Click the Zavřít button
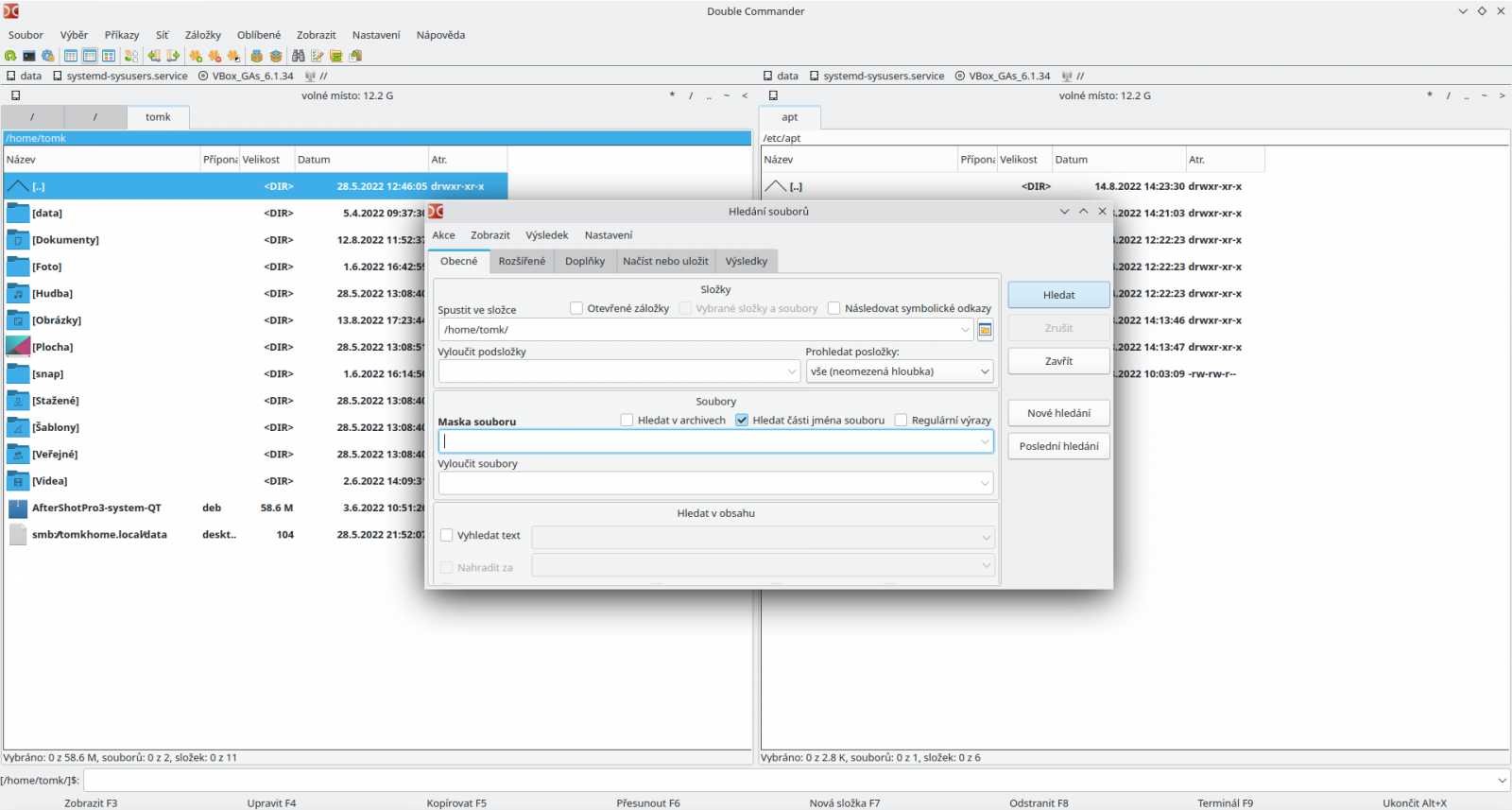 coord(1058,361)
